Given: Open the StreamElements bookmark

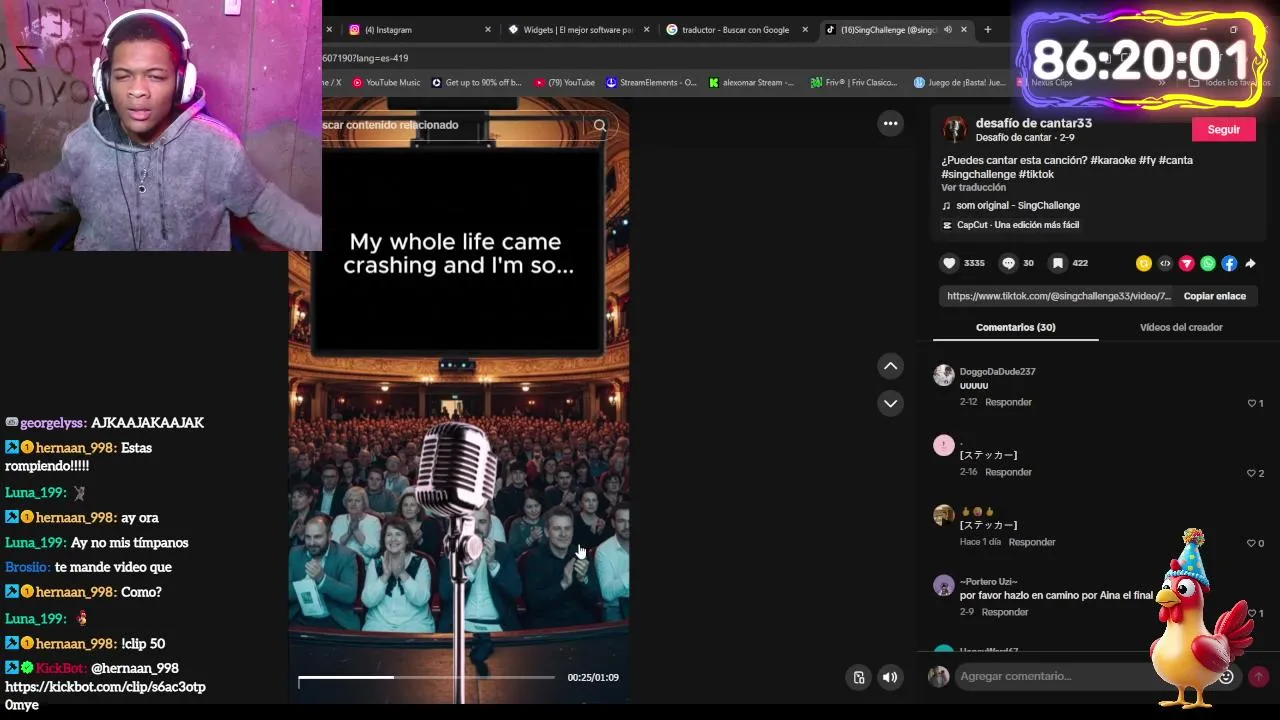Looking at the screenshot, I should (x=651, y=83).
